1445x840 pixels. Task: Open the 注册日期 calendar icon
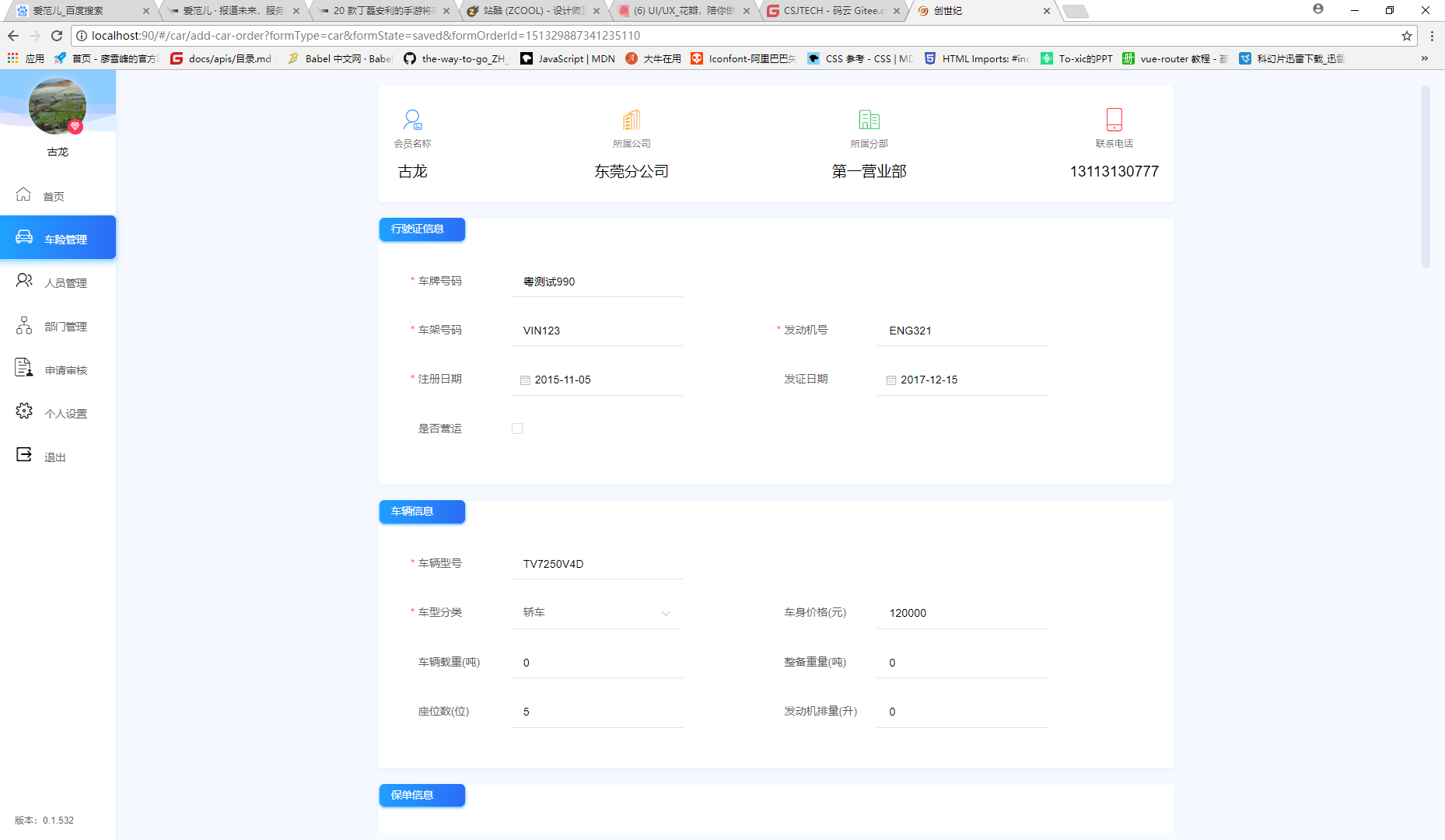525,380
